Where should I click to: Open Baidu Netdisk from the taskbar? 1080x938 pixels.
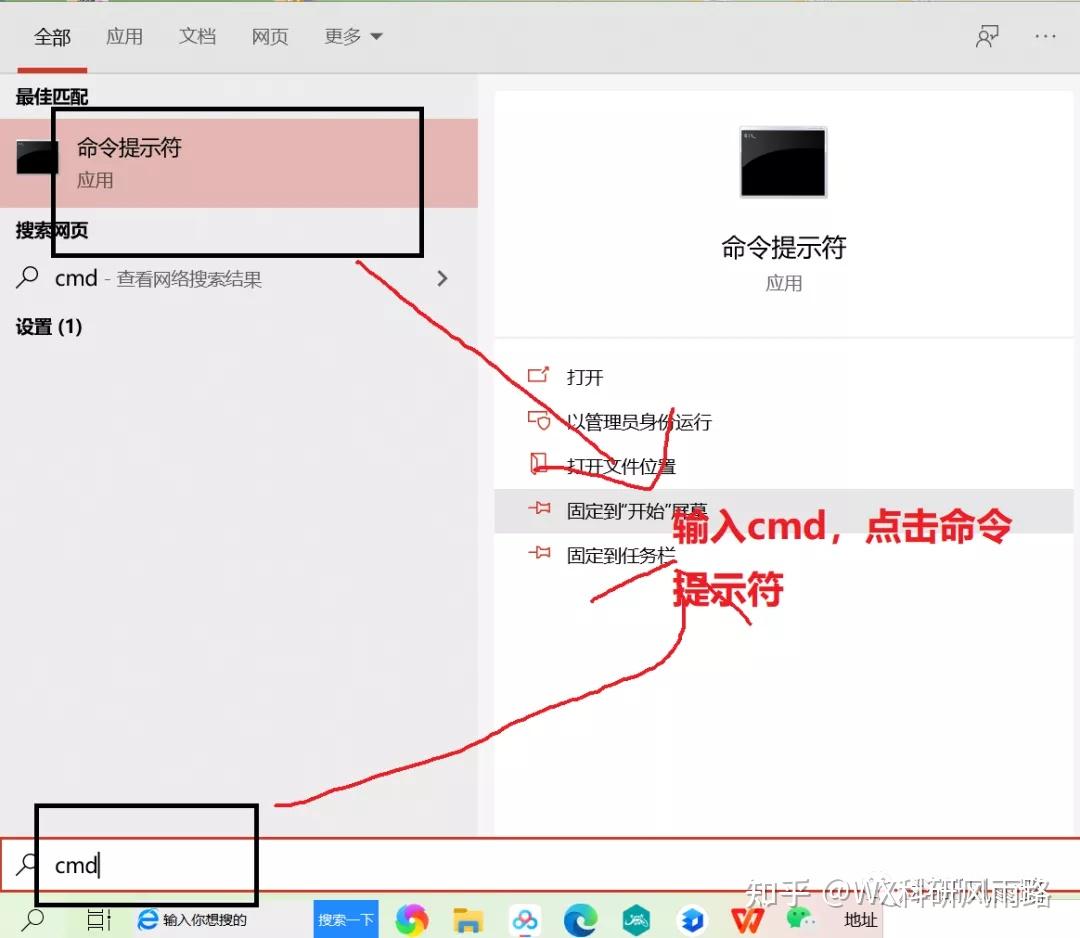524,920
